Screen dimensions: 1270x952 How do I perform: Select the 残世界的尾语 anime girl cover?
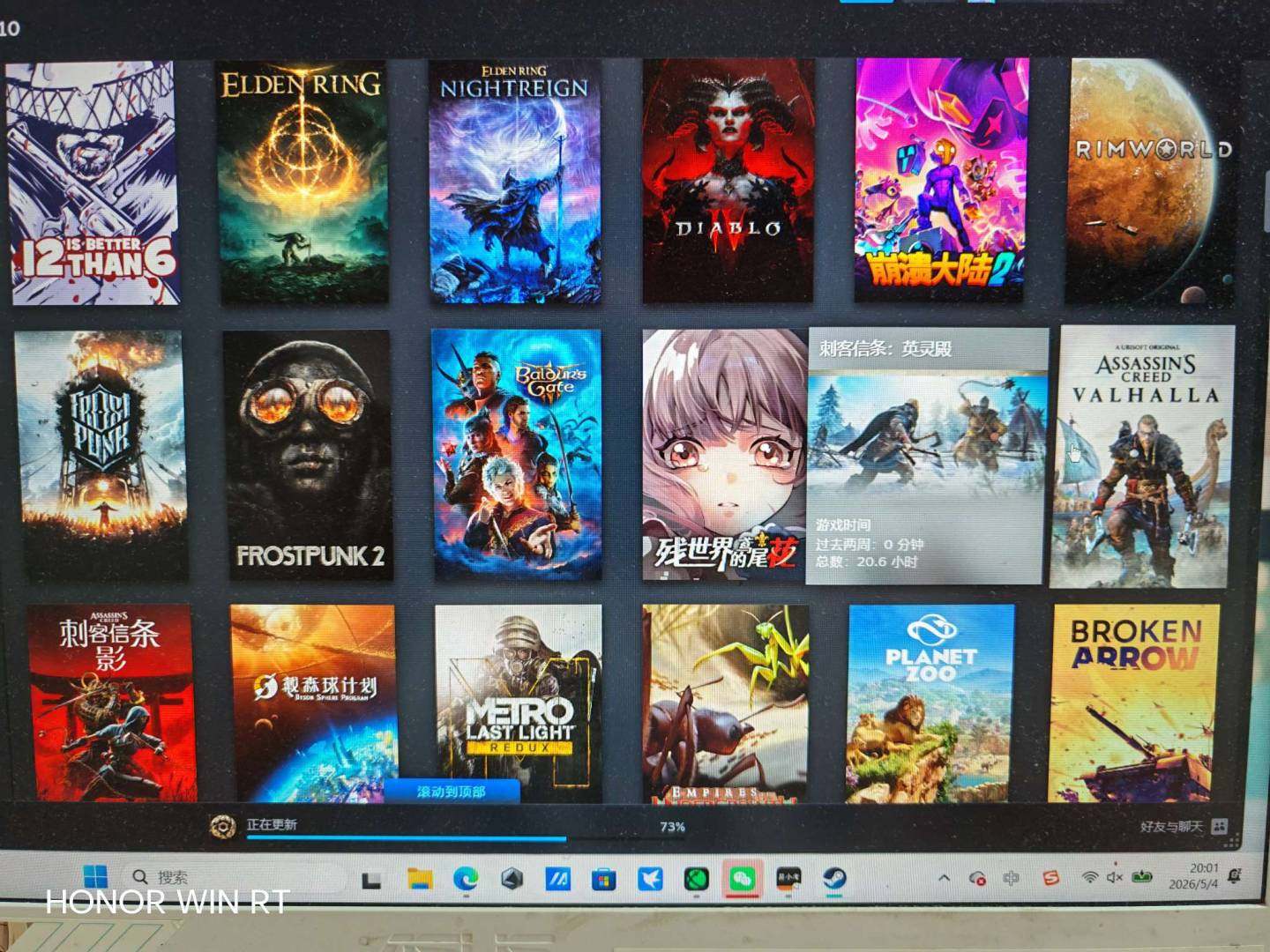coord(725,456)
